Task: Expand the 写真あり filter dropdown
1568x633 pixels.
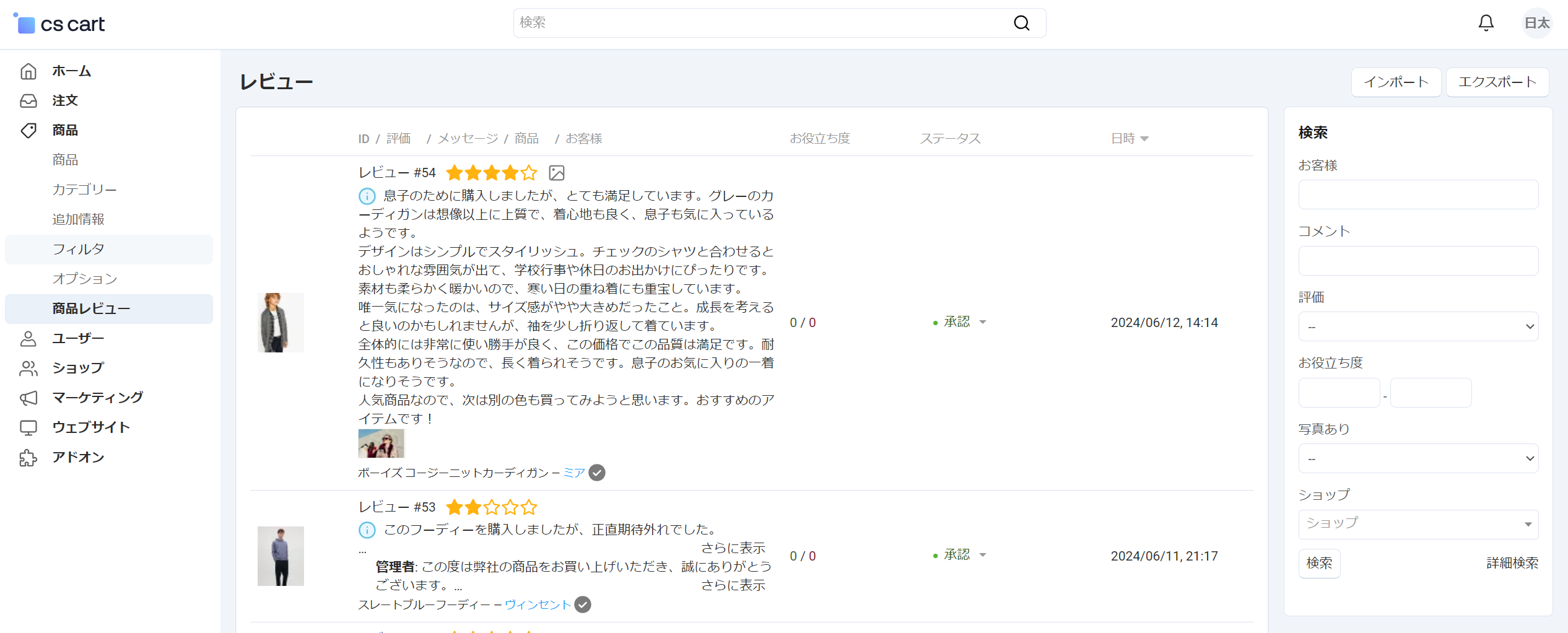Action: click(1418, 458)
